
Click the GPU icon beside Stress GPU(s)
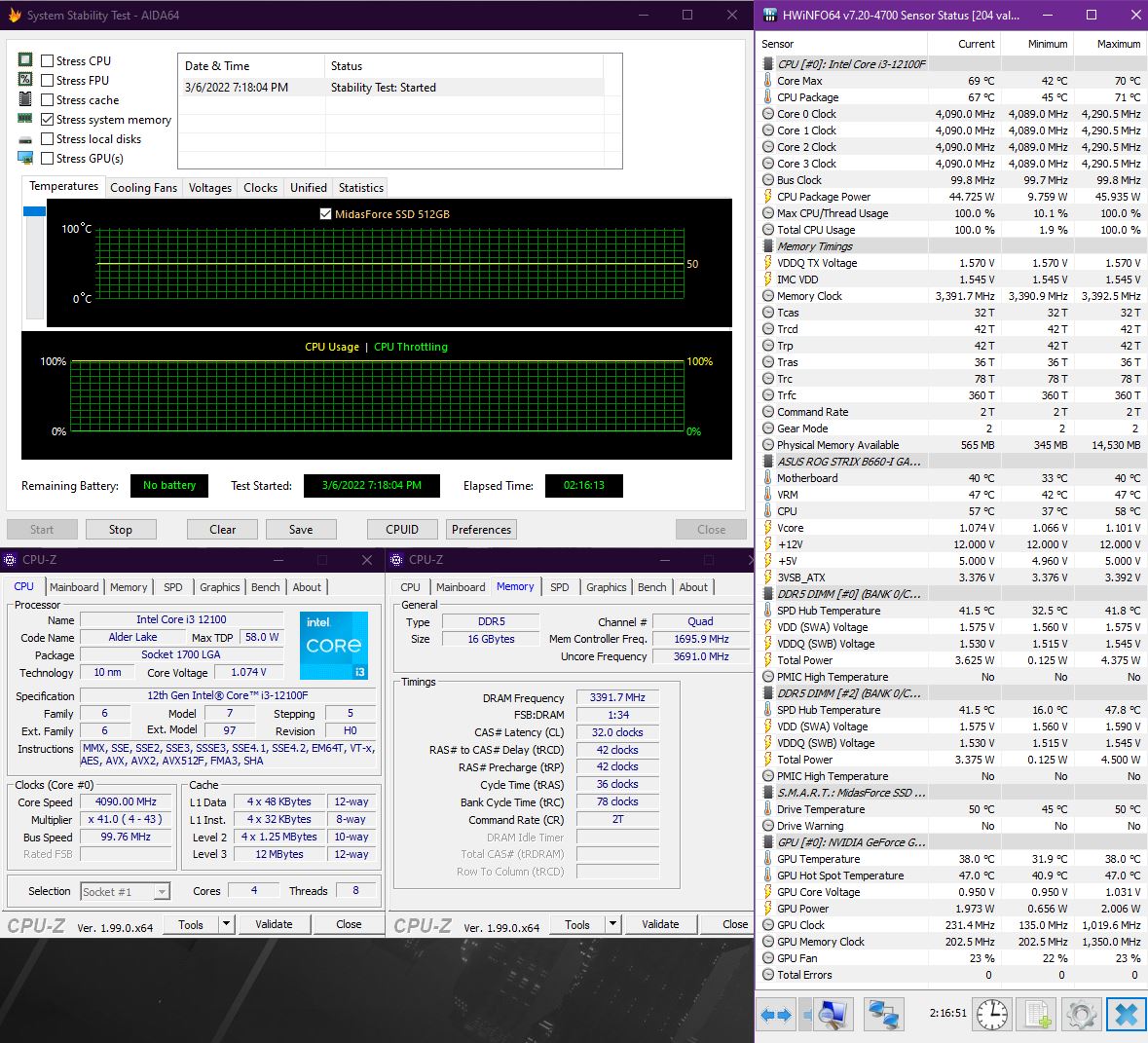tap(24, 158)
